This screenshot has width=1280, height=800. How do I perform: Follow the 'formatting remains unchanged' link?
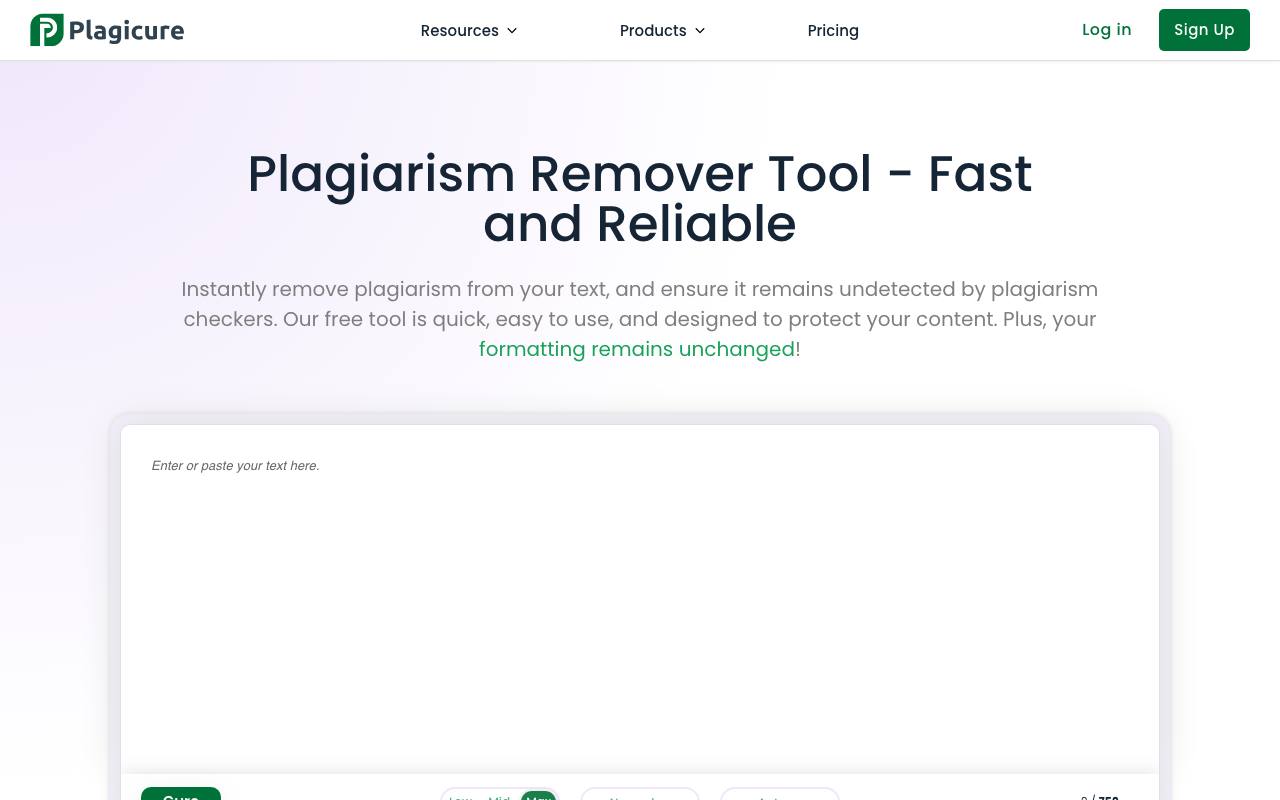[x=637, y=349]
